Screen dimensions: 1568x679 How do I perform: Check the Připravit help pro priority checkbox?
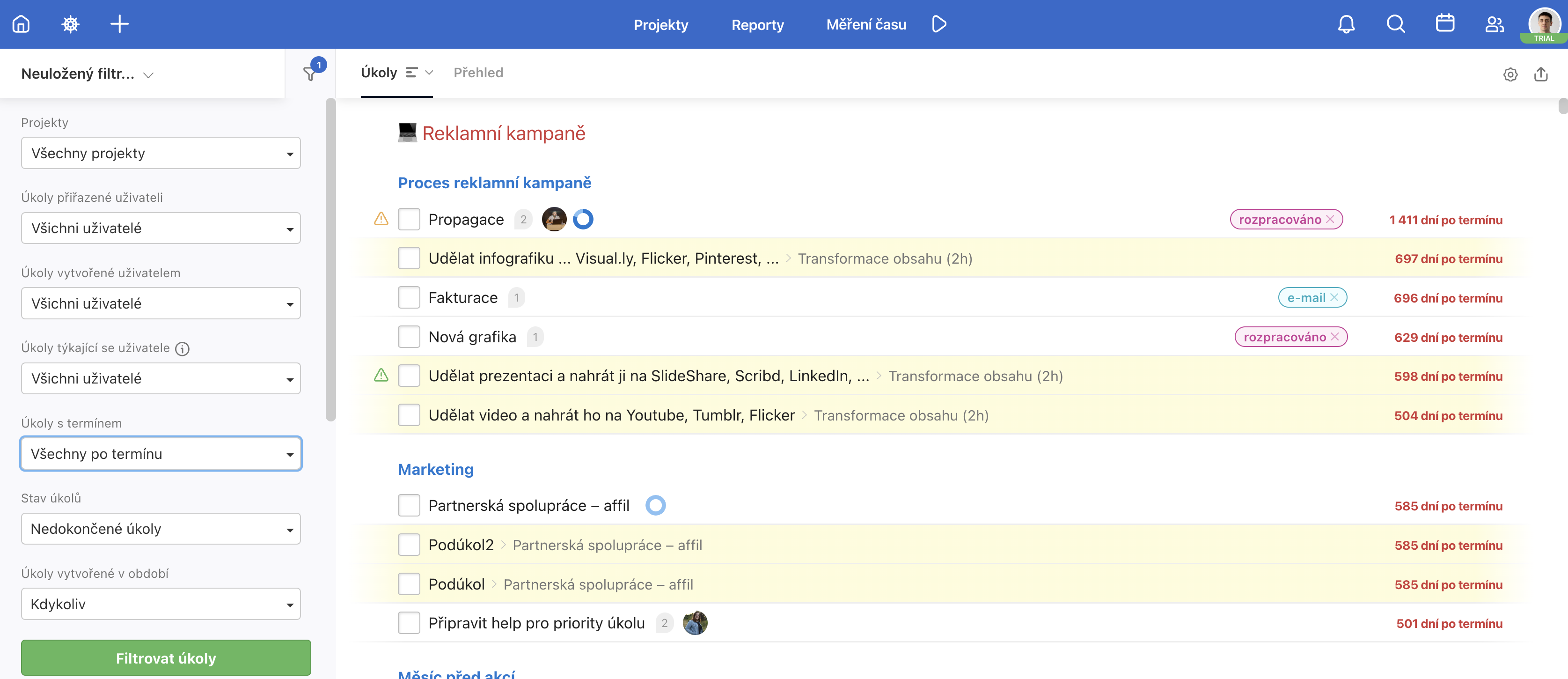tap(409, 623)
